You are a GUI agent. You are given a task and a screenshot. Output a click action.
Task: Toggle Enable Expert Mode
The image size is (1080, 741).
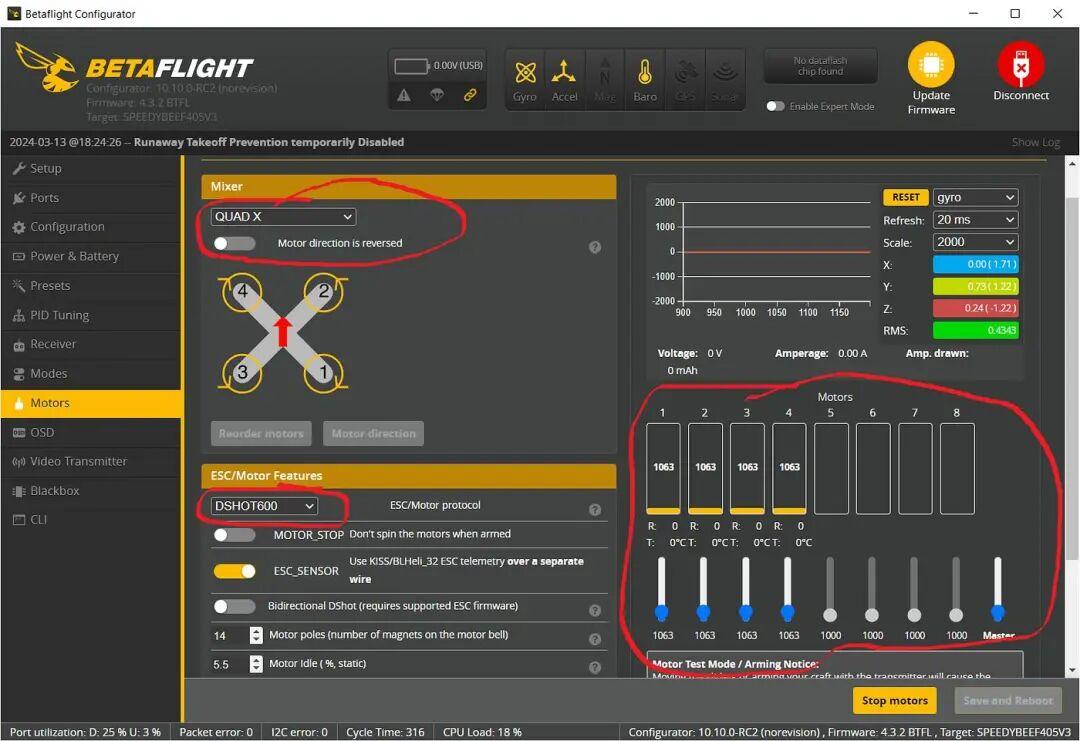pyautogui.click(x=776, y=106)
